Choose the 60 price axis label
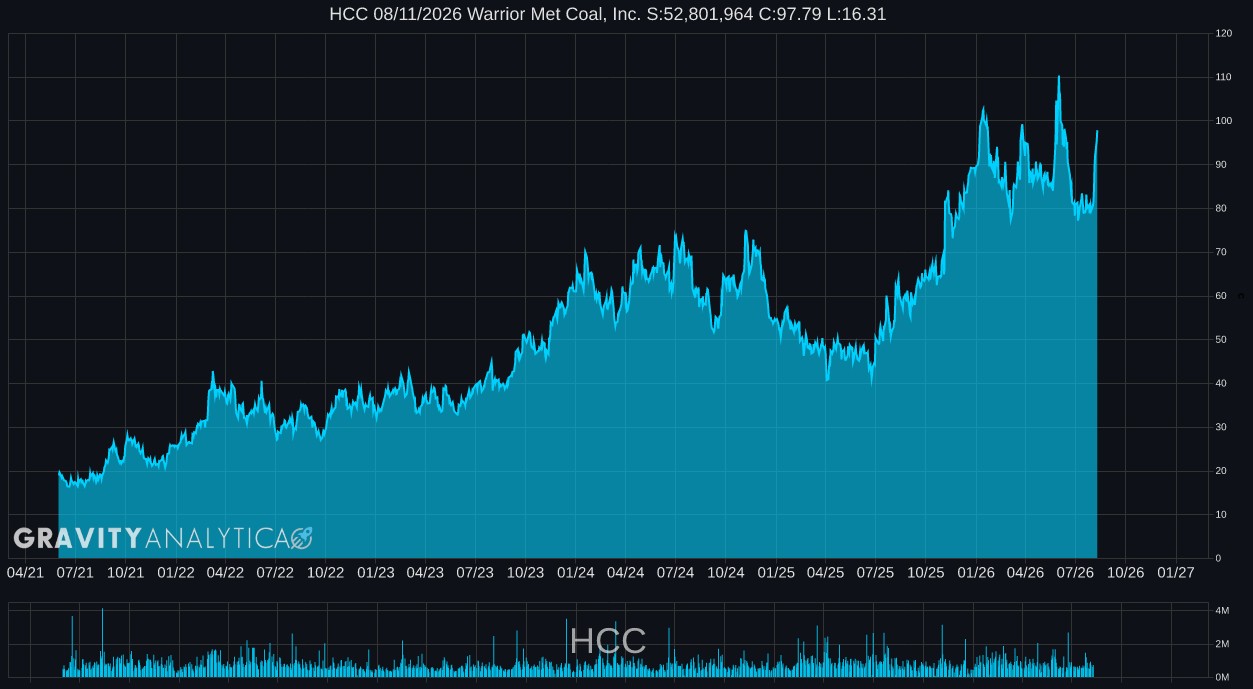1253x689 pixels. 1221,296
